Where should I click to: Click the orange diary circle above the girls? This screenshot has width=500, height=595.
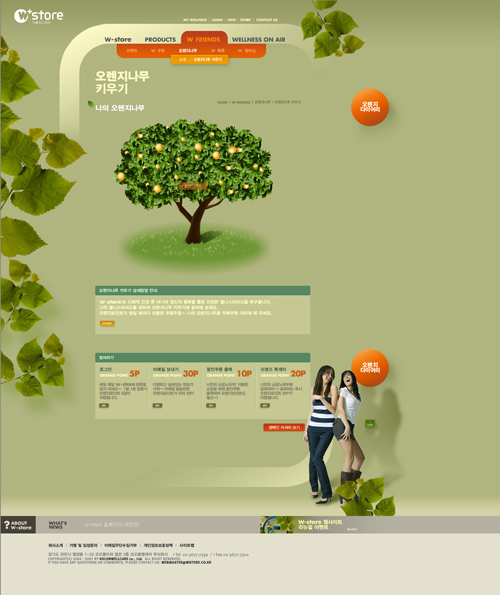pyautogui.click(x=370, y=368)
